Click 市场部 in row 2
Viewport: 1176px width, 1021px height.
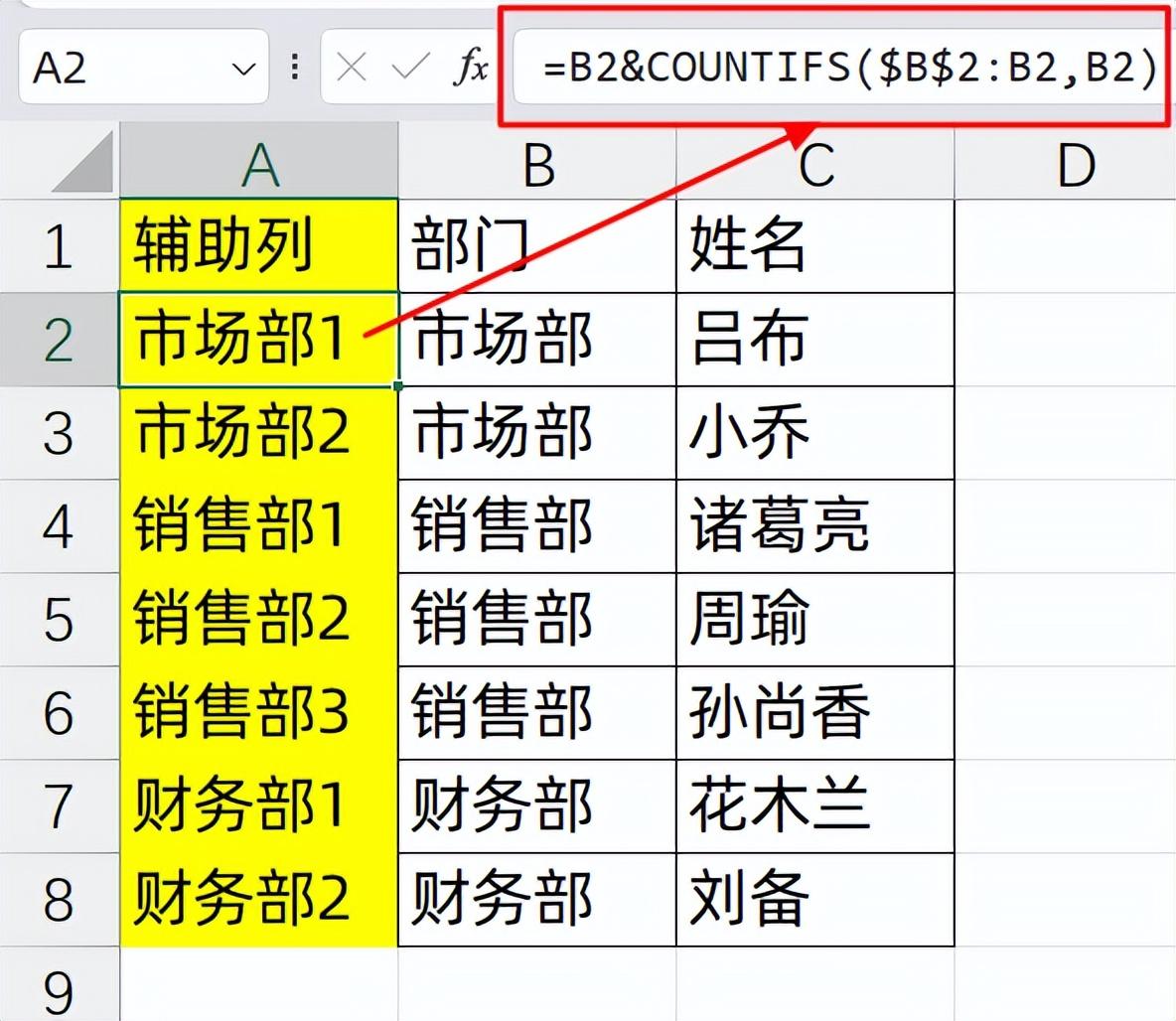[x=537, y=340]
